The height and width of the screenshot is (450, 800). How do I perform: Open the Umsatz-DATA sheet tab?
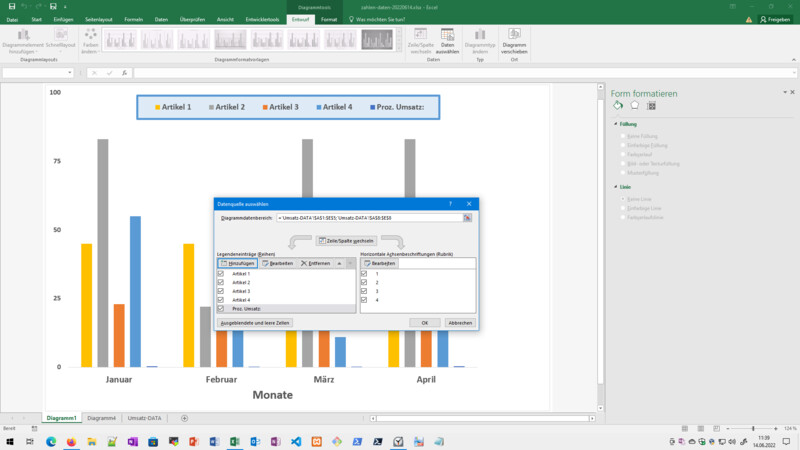coord(144,418)
